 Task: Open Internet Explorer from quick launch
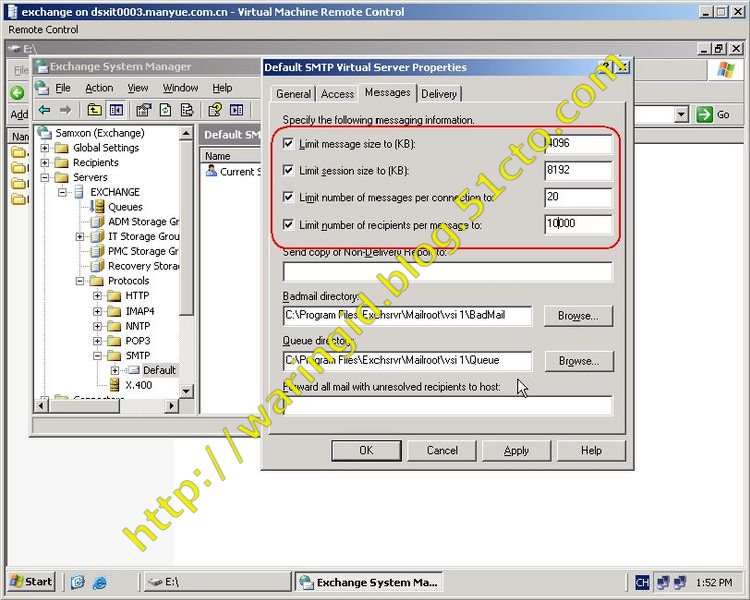coord(99,582)
